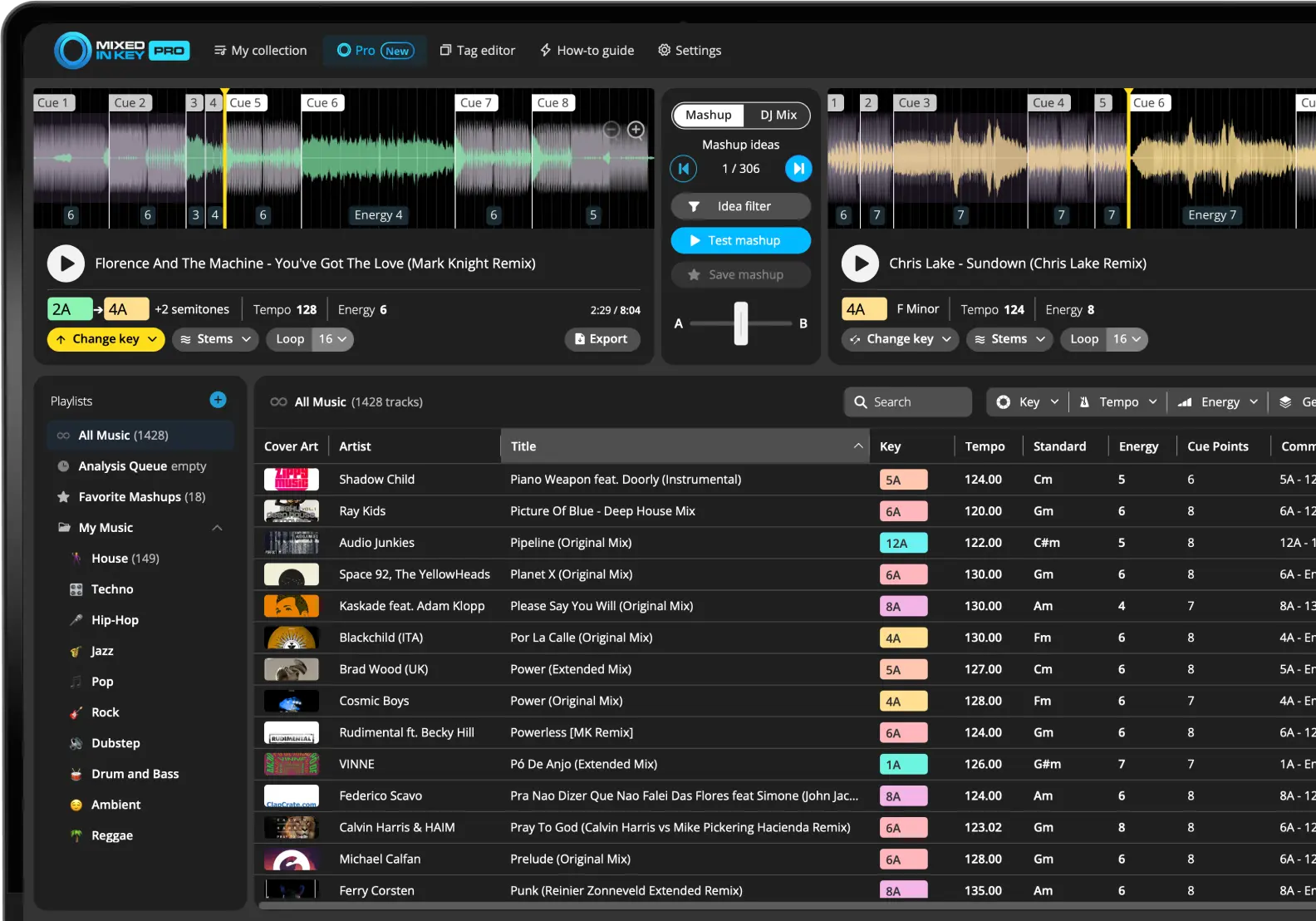Click the Test mashup button
Screen dimensions: 1316x921
(740, 240)
